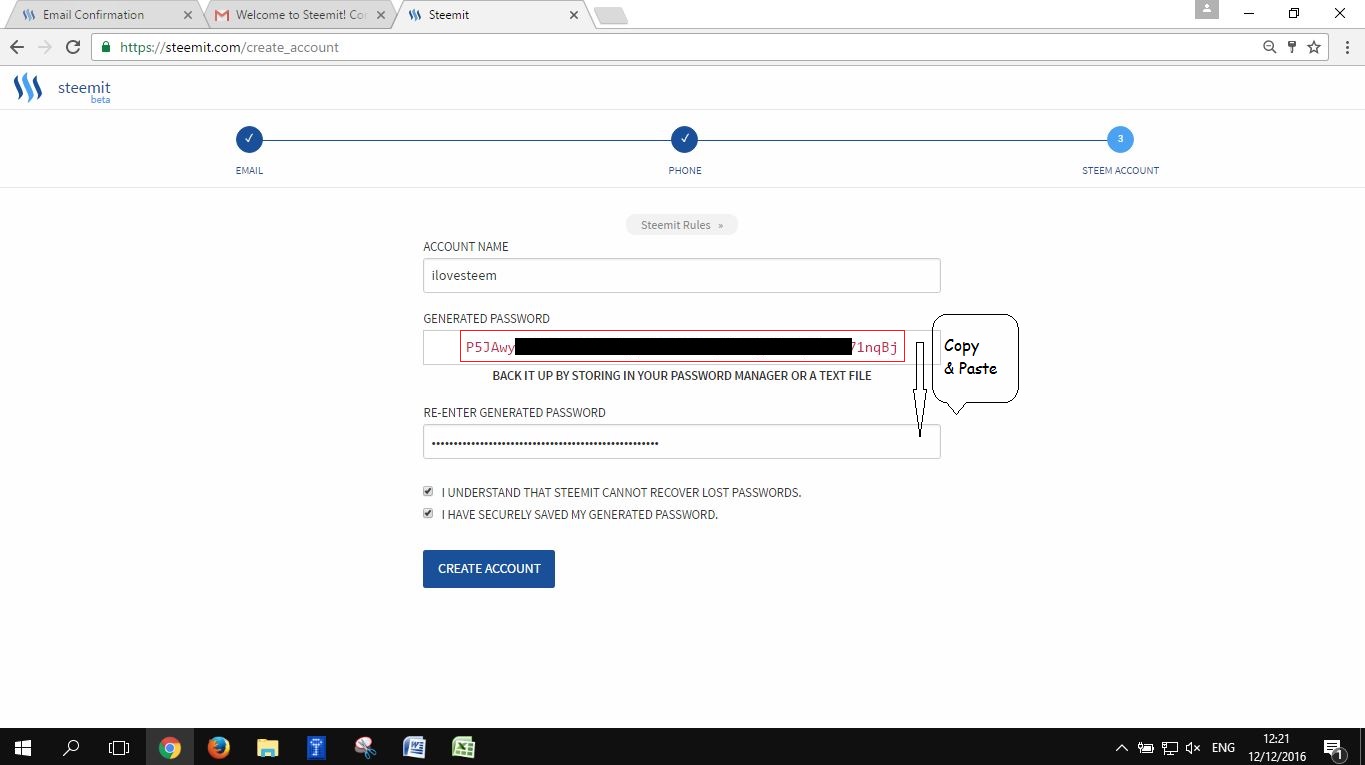
Task: Click the Chrome taskbar icon
Action: coord(170,747)
